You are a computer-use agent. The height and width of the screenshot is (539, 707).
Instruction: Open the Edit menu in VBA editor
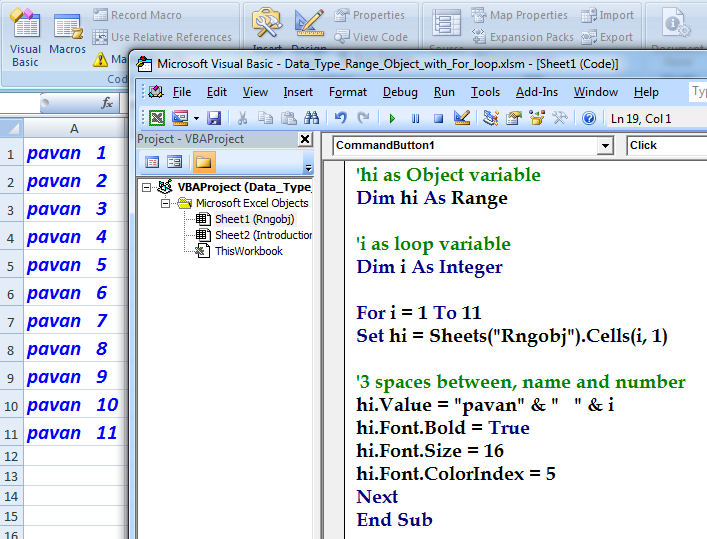pyautogui.click(x=216, y=92)
